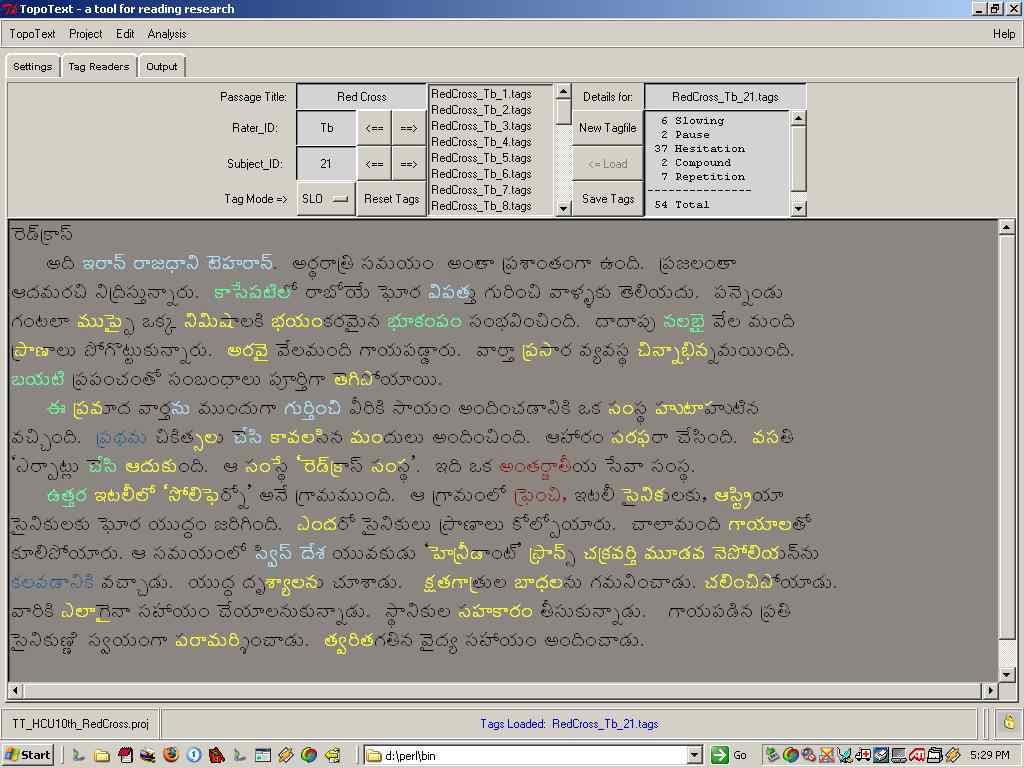Click the multicolor Chrome-like Quick Launch icon

click(309, 756)
